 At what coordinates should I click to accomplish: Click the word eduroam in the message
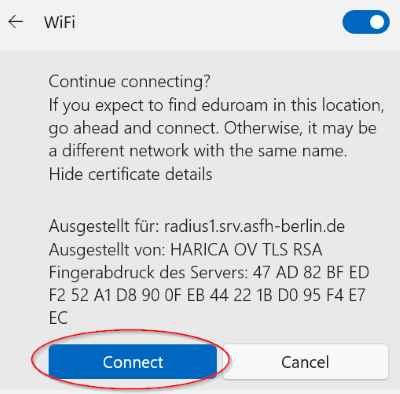[234, 105]
